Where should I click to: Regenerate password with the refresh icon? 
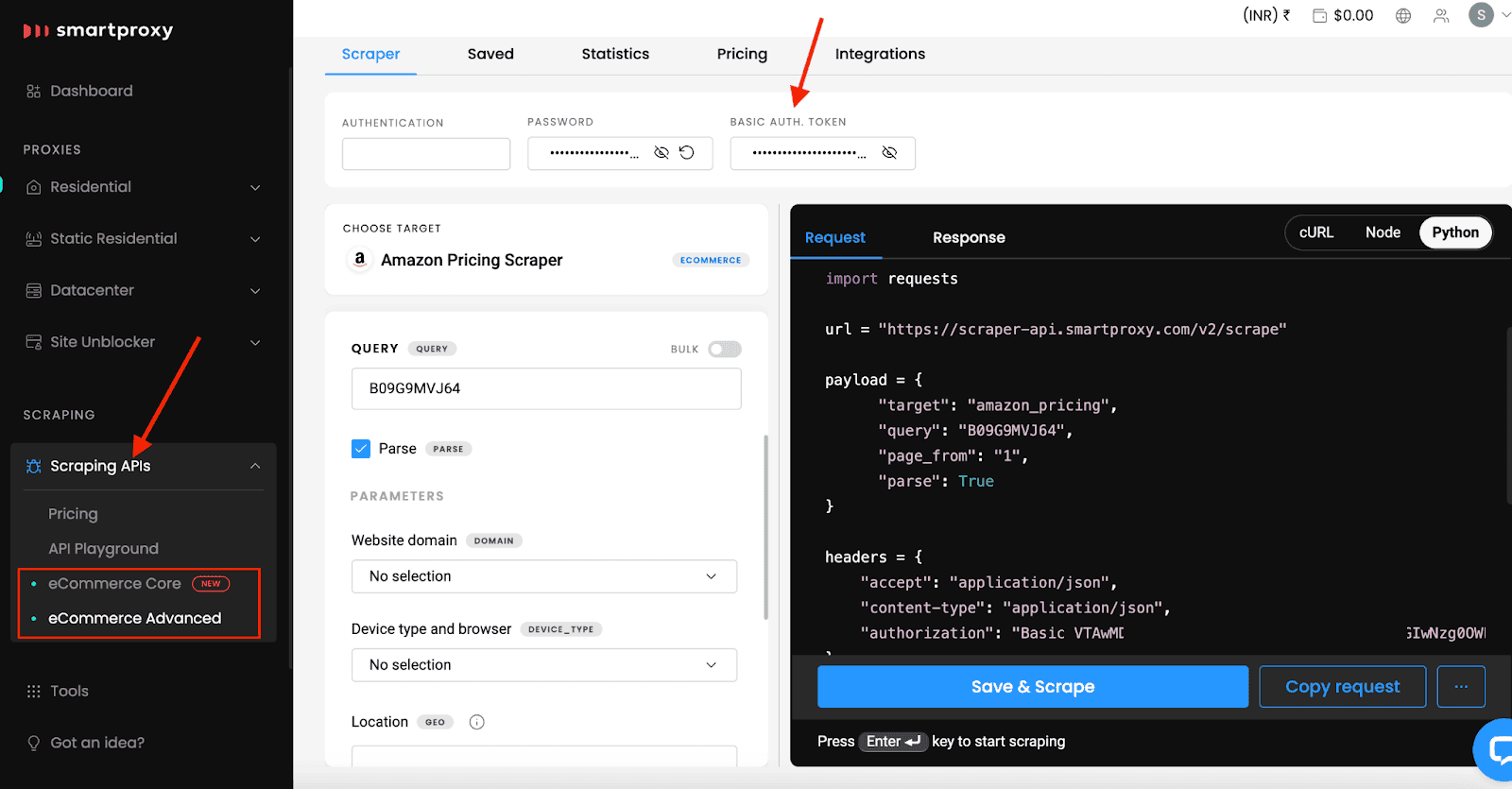point(687,152)
